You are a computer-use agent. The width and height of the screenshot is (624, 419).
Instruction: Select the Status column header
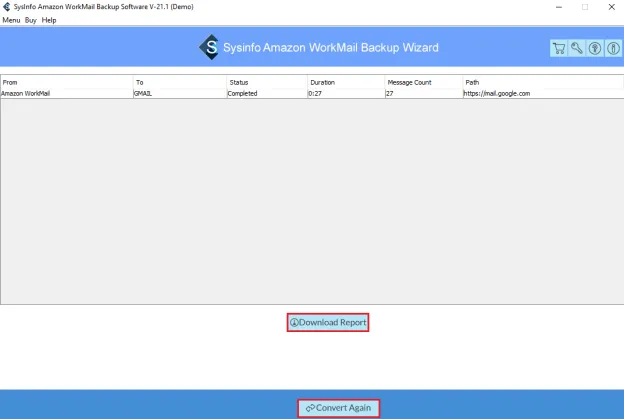267,82
